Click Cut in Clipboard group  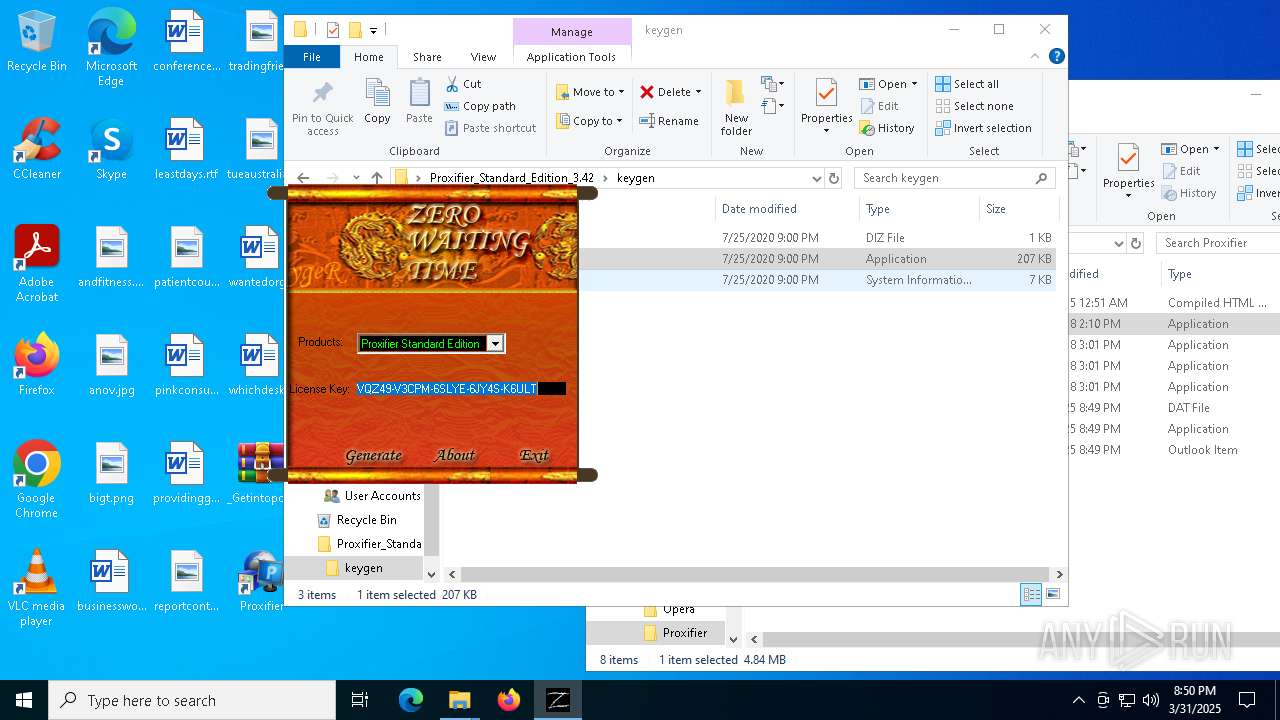point(463,84)
